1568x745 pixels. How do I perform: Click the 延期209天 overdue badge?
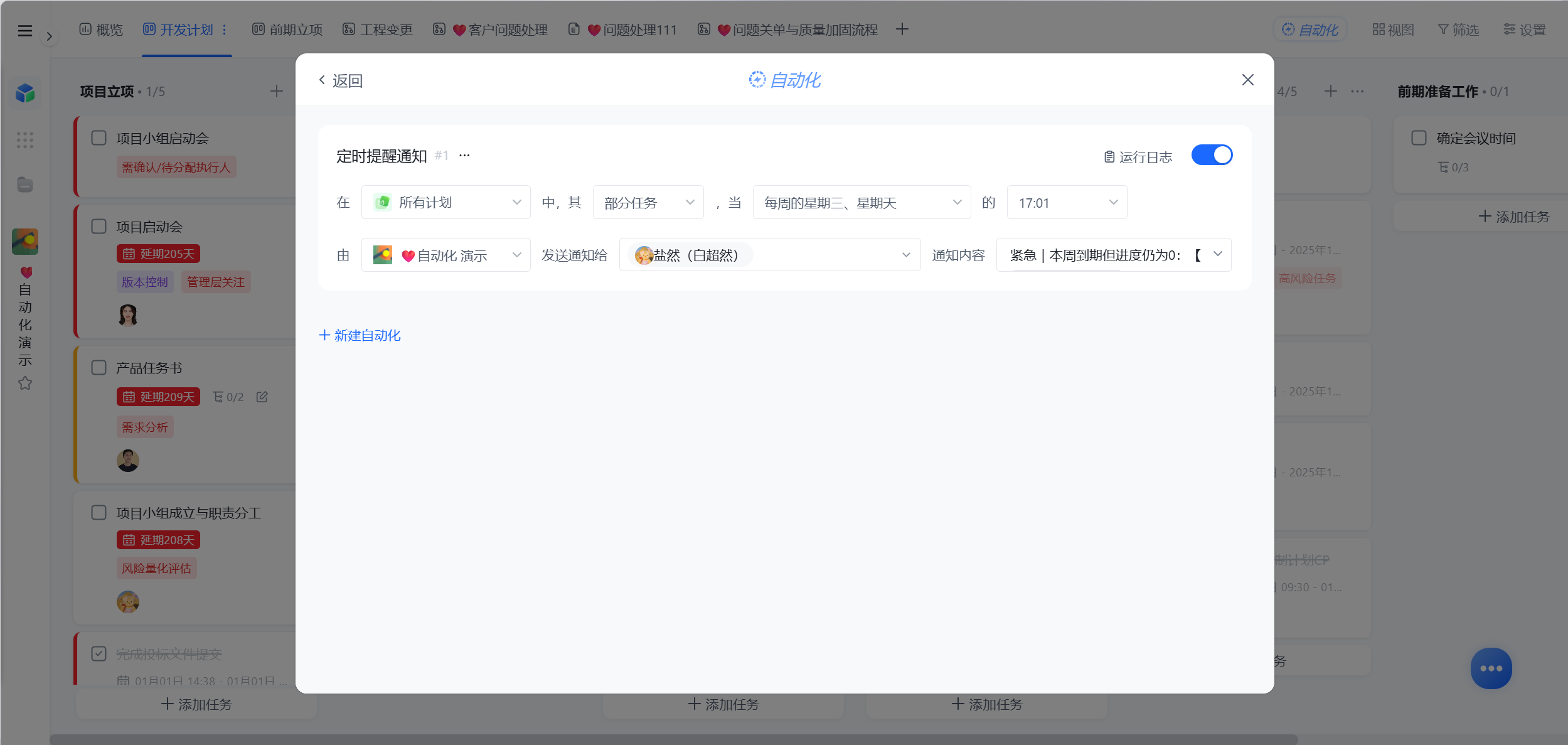pyautogui.click(x=159, y=397)
